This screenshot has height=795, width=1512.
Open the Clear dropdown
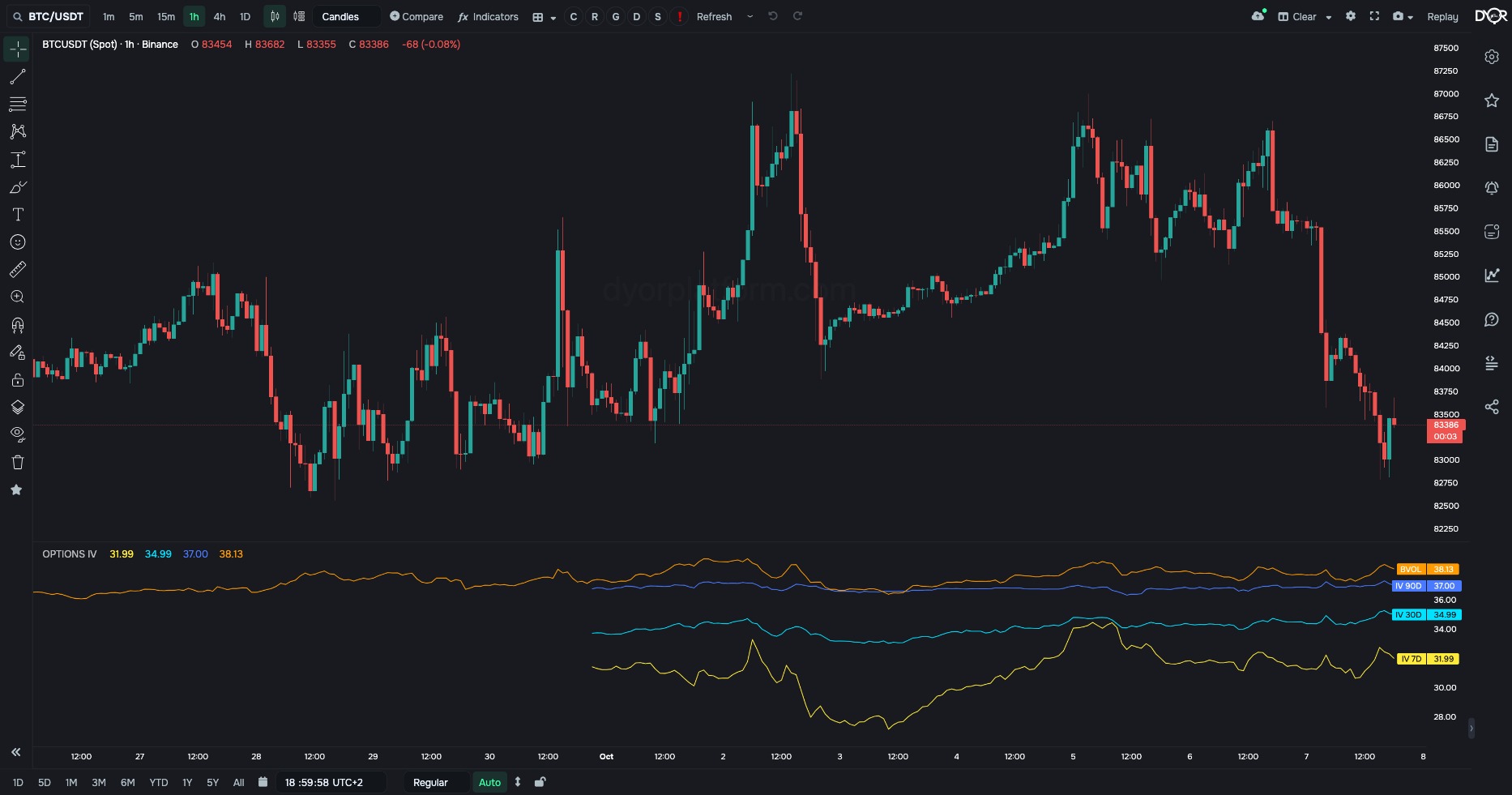(1305, 16)
